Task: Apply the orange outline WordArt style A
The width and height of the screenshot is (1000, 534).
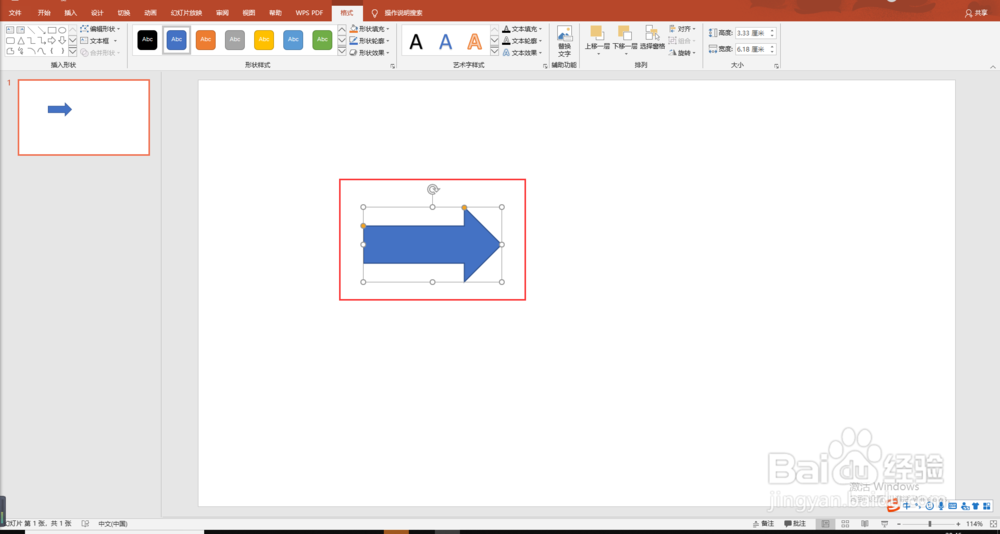Action: tap(474, 42)
